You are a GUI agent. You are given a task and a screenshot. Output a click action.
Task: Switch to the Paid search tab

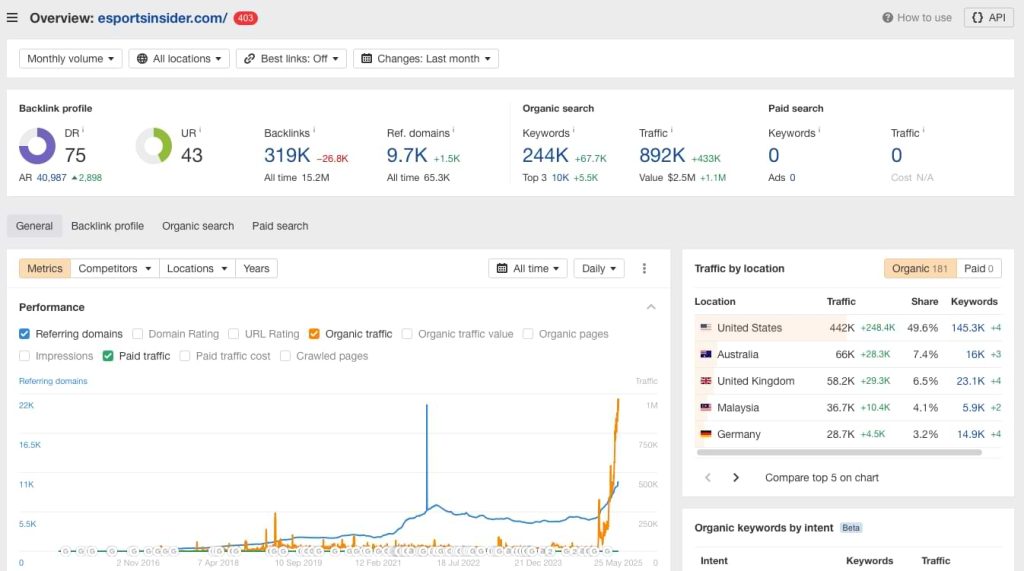[x=280, y=226]
